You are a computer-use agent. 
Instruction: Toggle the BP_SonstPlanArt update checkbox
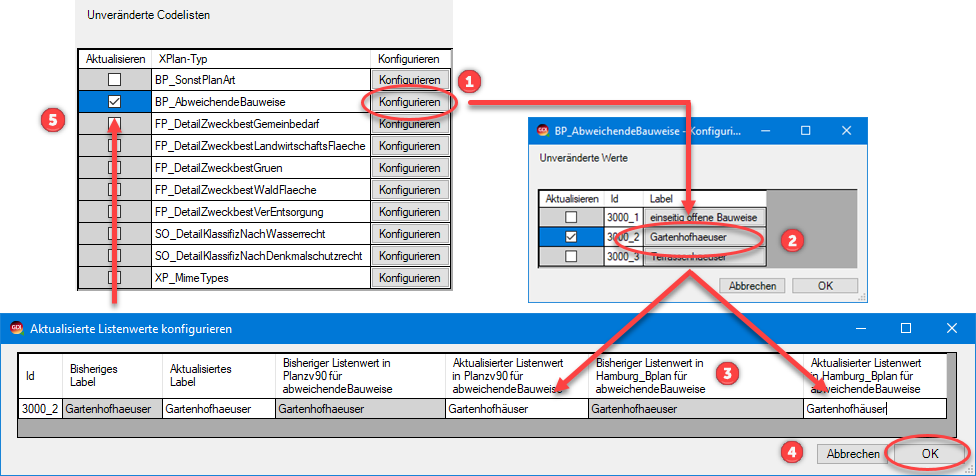pyautogui.click(x=115, y=79)
